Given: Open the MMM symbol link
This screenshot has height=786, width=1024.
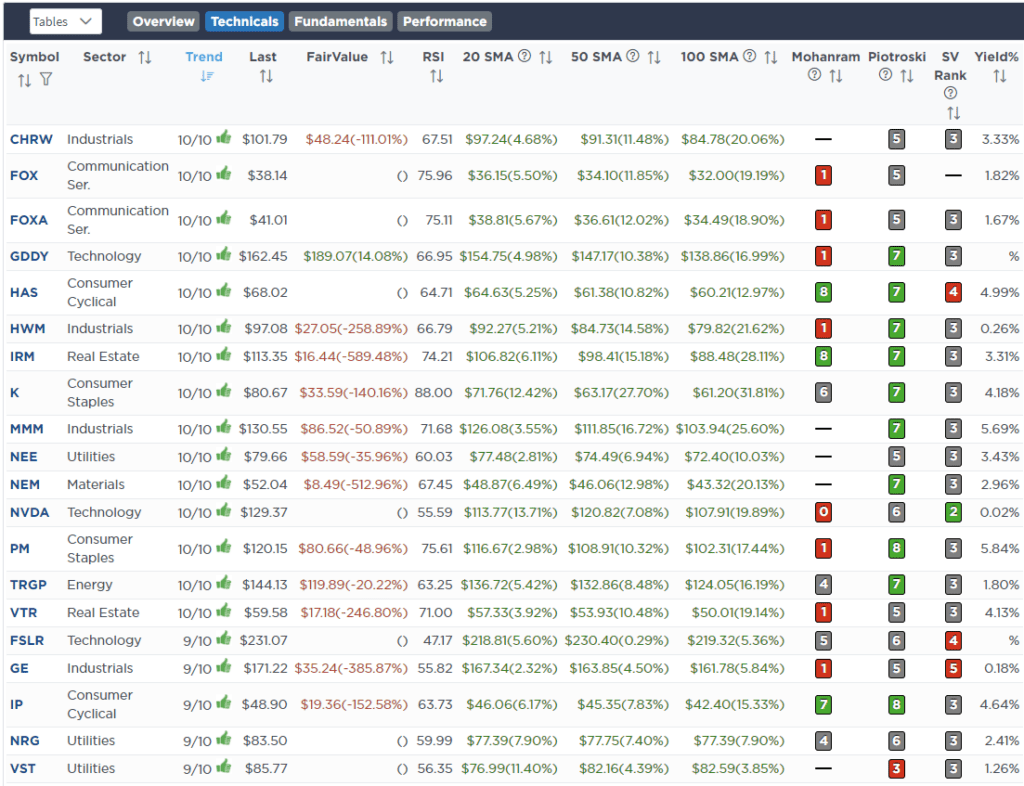Looking at the screenshot, I should 27,429.
